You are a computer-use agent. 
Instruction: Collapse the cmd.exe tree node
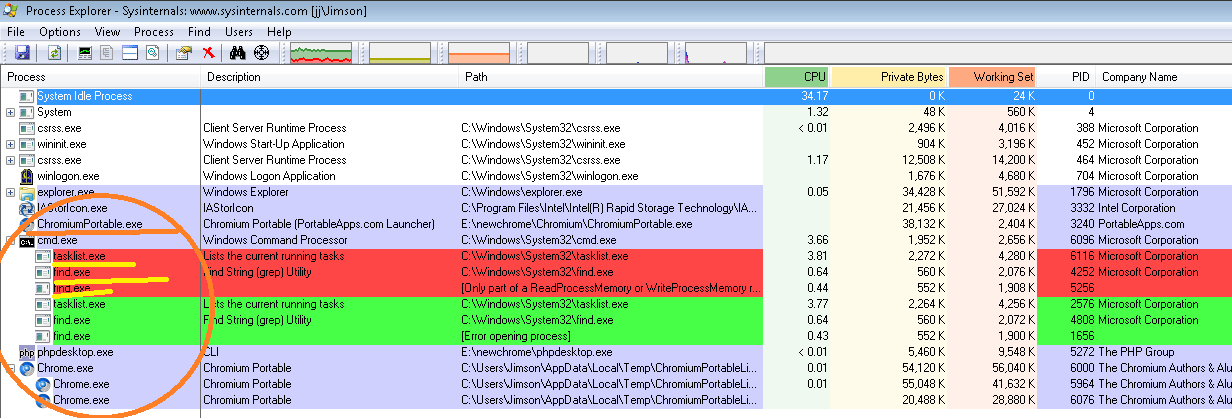coord(10,240)
